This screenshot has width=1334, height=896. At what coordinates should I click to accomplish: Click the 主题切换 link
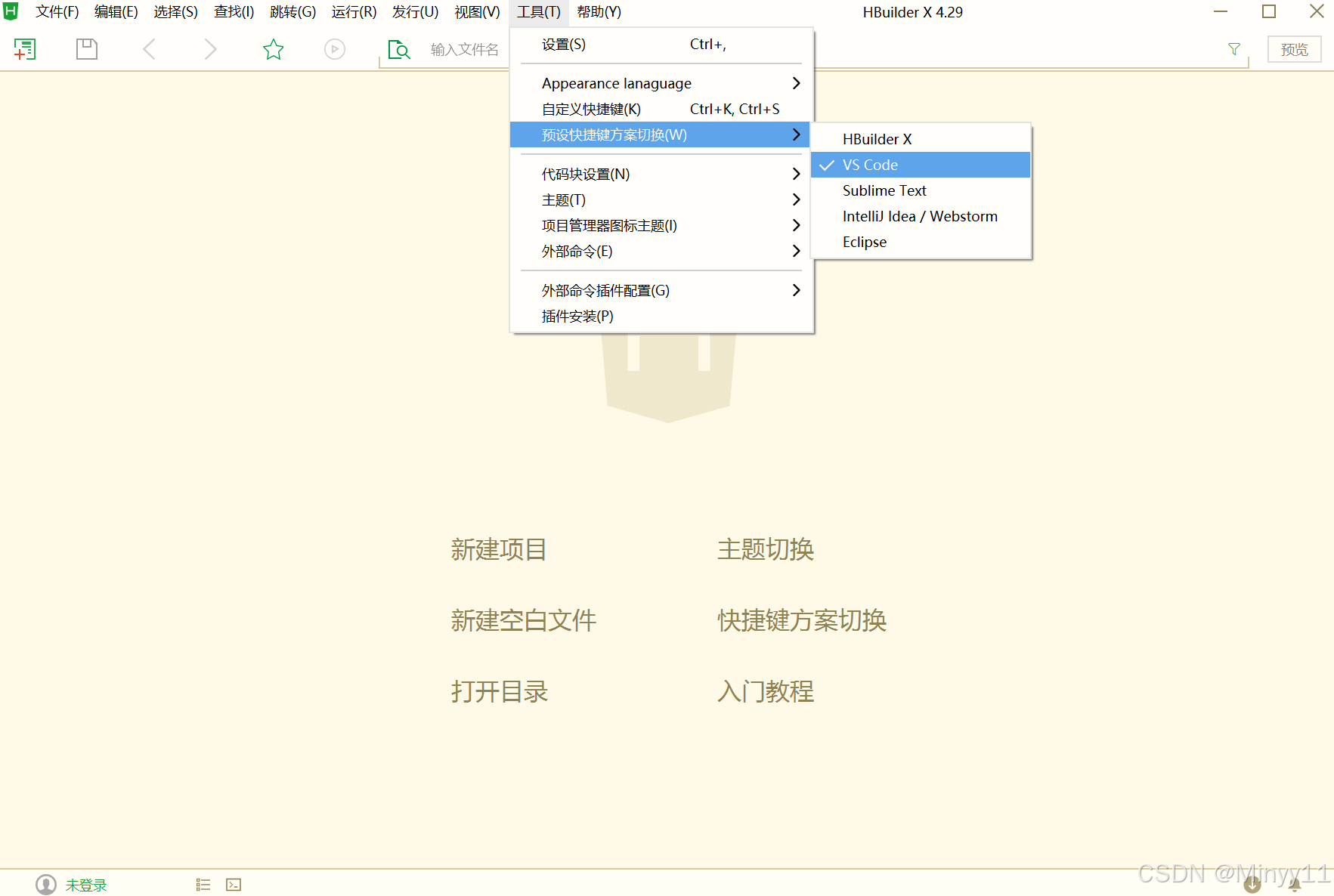click(766, 549)
